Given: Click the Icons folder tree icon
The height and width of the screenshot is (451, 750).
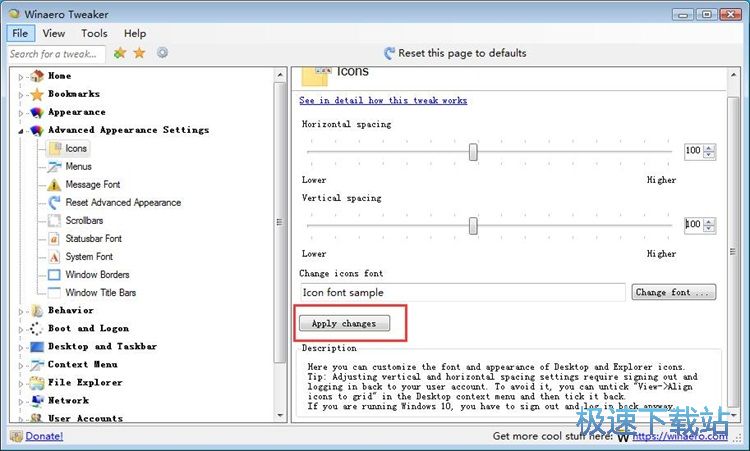Looking at the screenshot, I should pyautogui.click(x=55, y=148).
